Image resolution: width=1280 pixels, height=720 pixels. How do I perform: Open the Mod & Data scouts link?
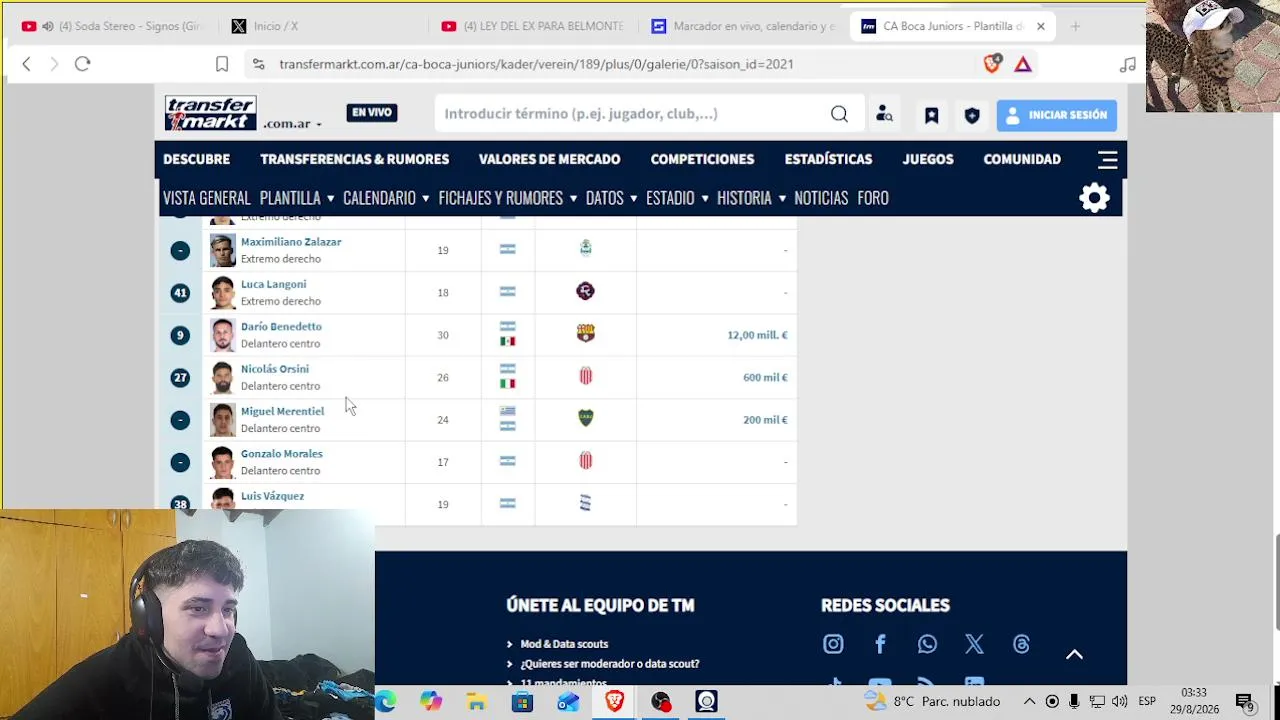(564, 644)
